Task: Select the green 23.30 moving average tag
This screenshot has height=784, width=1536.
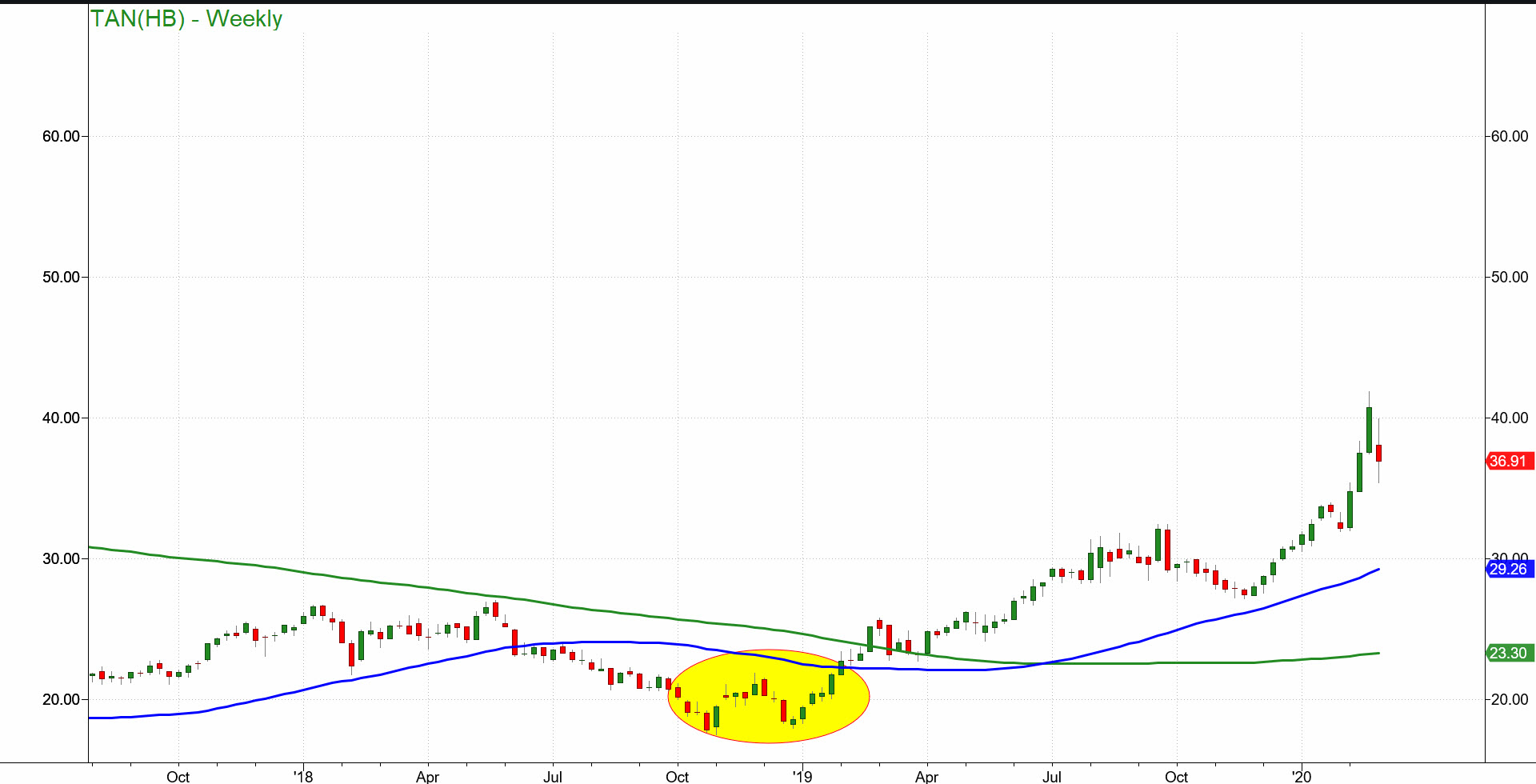Action: 1509,653
